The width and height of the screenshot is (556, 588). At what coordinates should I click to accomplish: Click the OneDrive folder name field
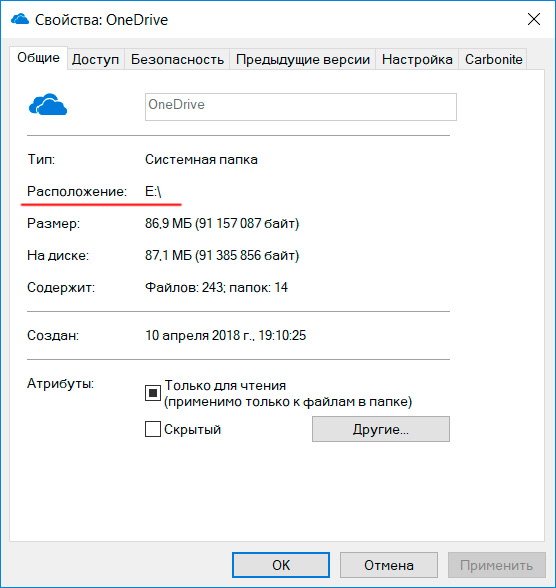coord(301,107)
